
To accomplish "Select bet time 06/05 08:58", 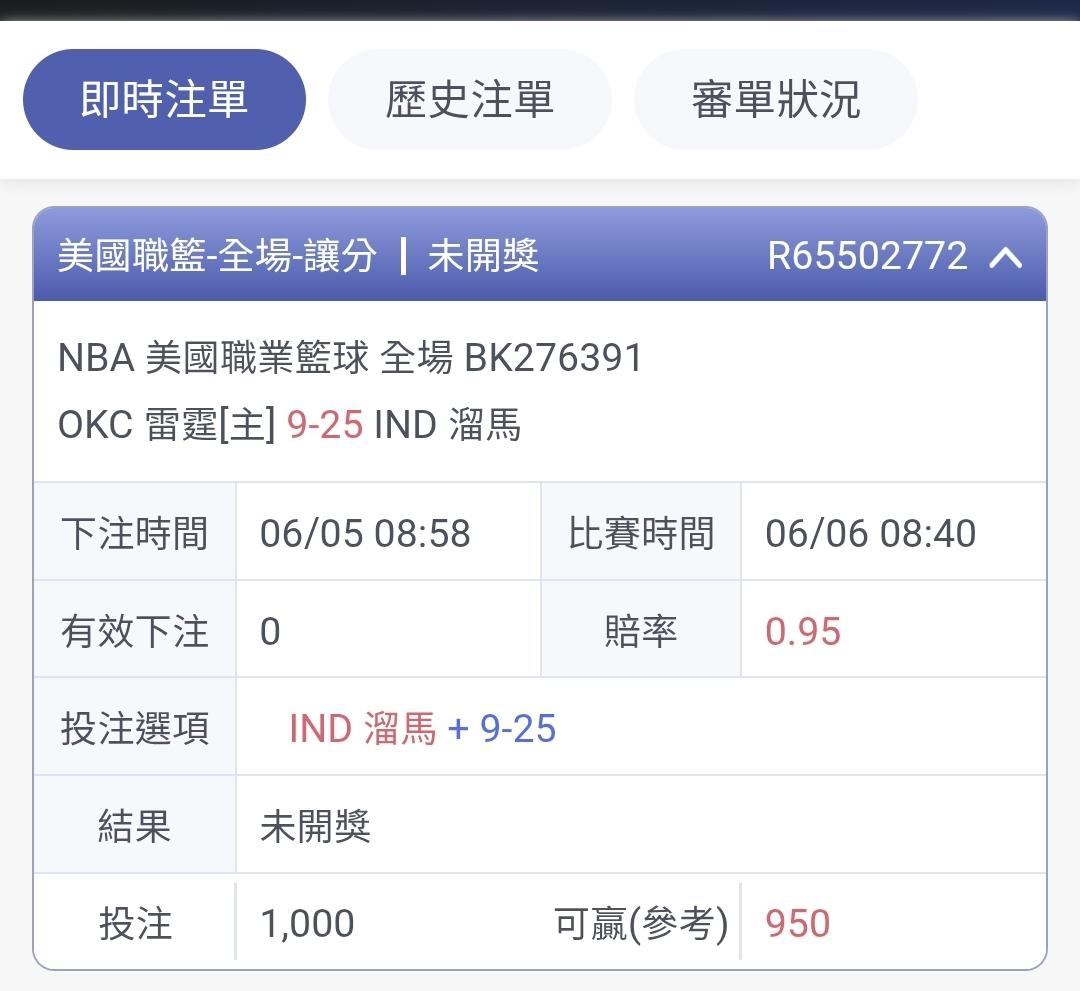I will coord(365,534).
